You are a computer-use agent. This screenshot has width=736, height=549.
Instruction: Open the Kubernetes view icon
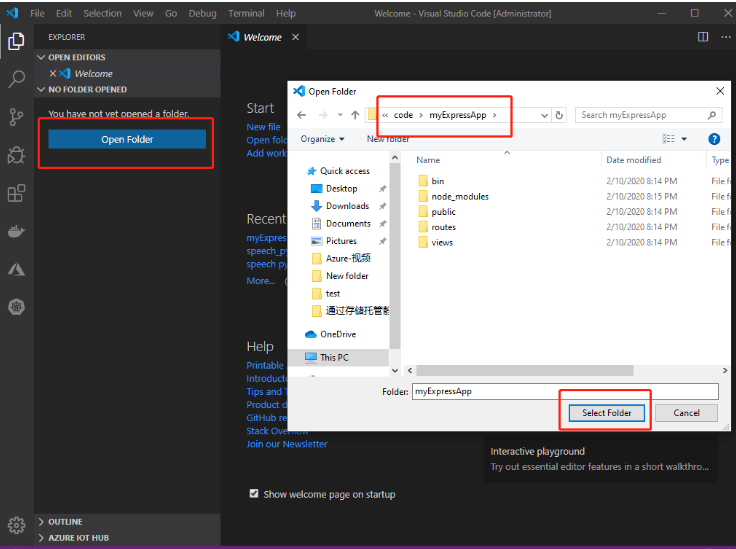[x=16, y=307]
